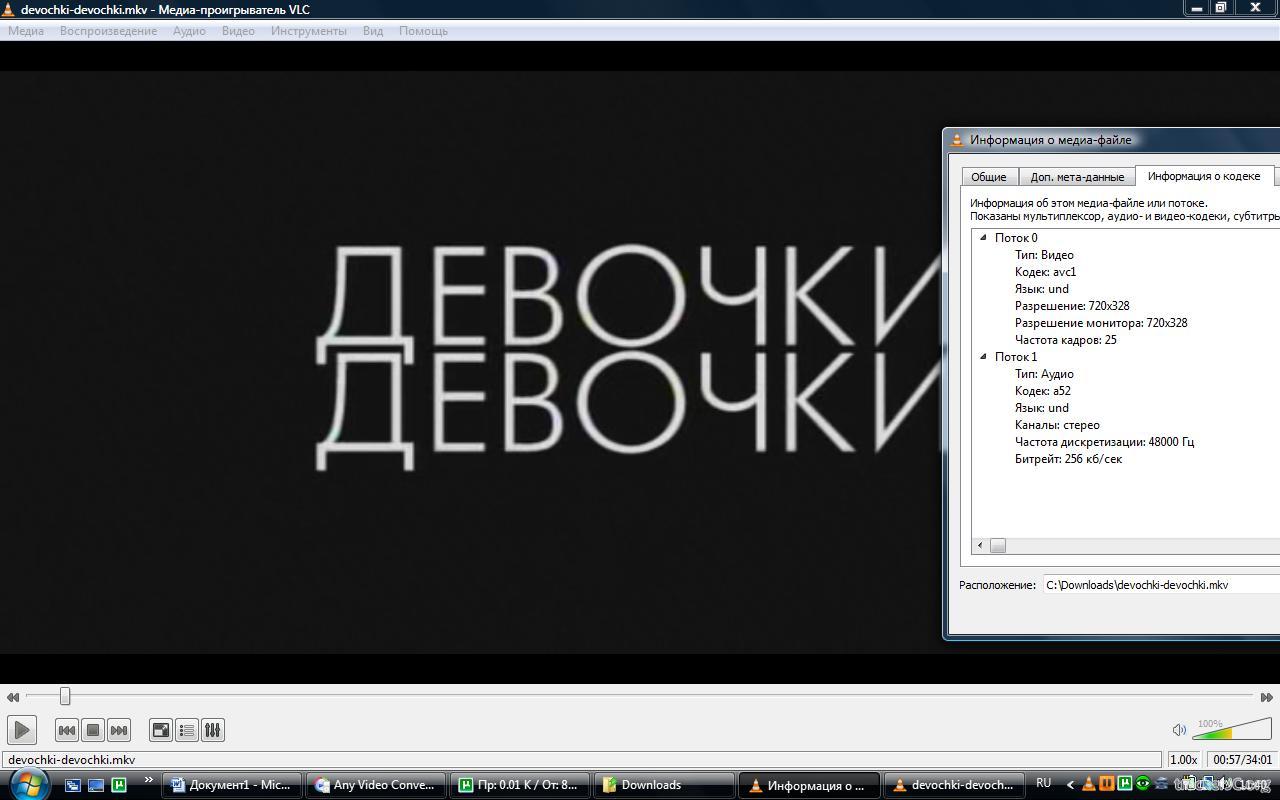Switch to the Общие tab

988,177
